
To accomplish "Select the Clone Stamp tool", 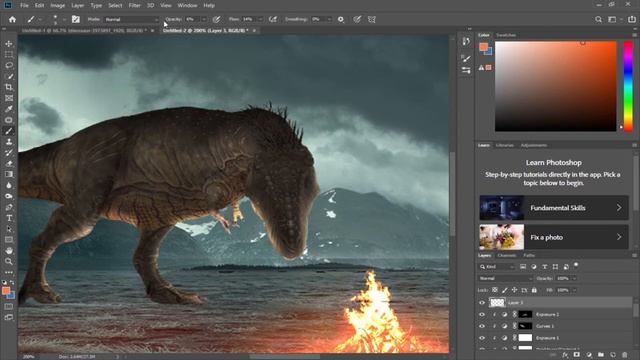I will (9, 142).
